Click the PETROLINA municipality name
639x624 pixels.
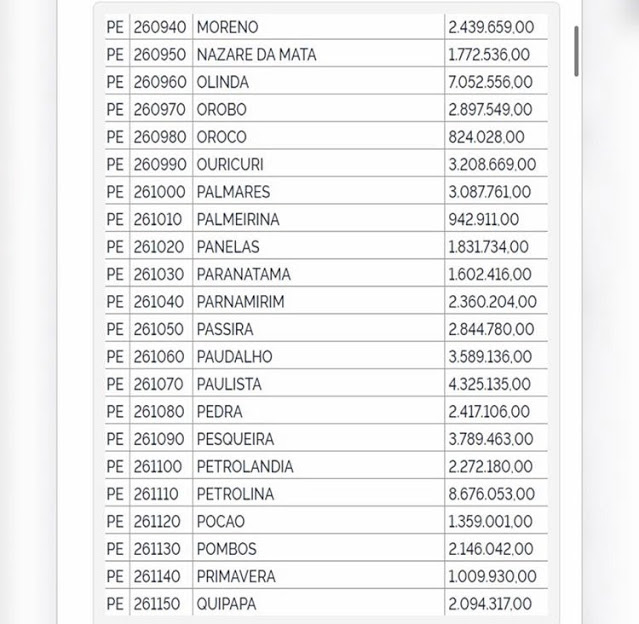(235, 494)
